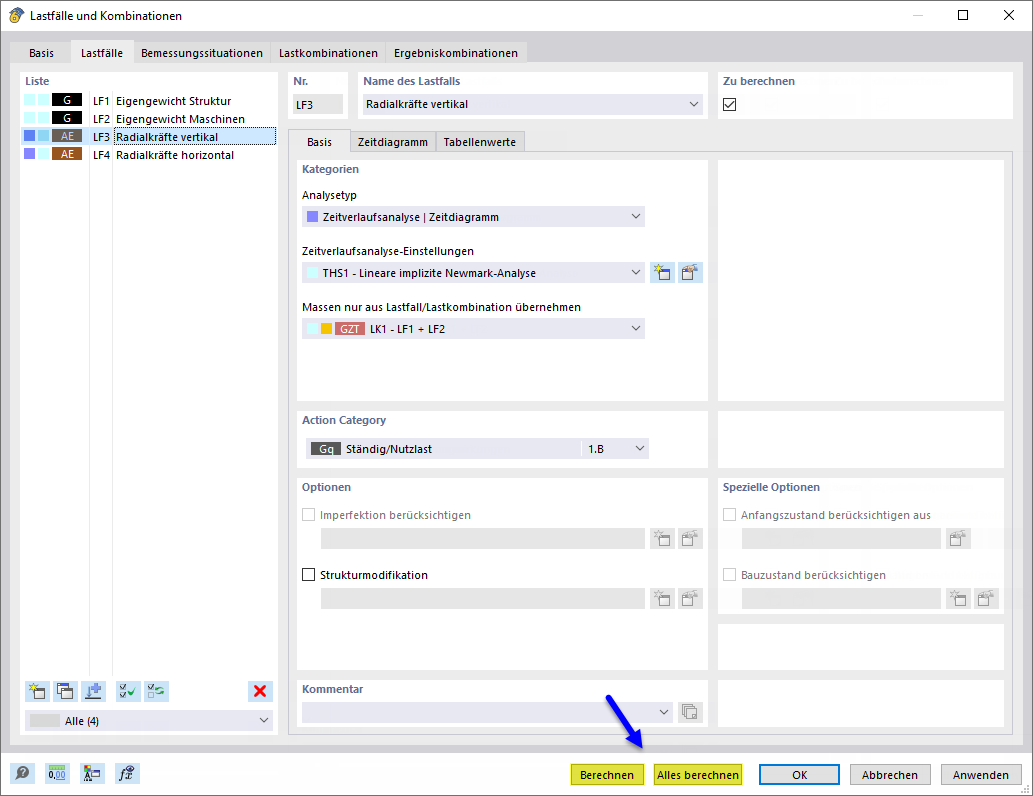Image resolution: width=1033 pixels, height=796 pixels.
Task: Open help via the question mark icon
Action: point(22,773)
